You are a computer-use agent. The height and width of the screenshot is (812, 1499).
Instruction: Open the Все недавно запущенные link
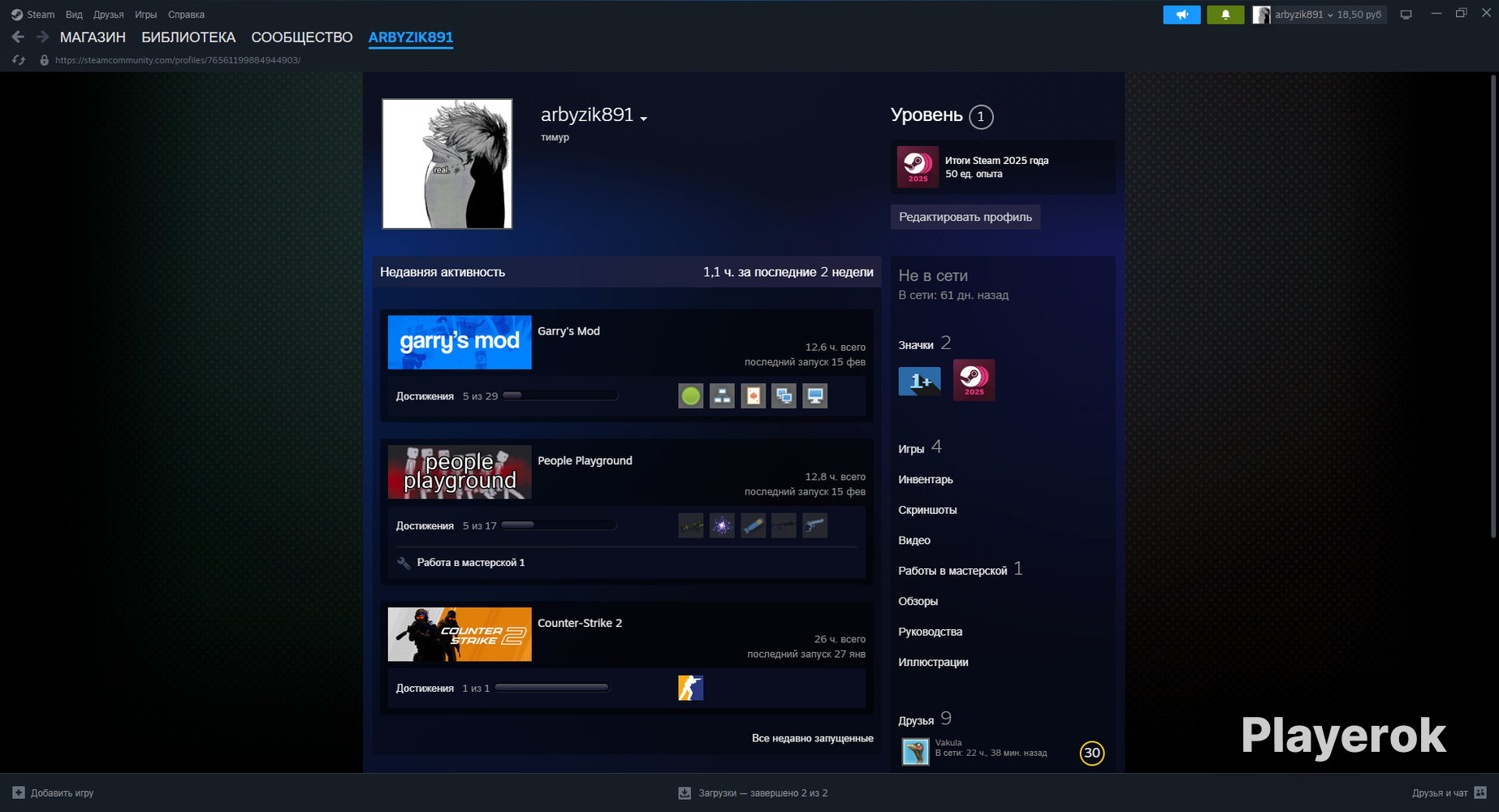click(x=812, y=738)
